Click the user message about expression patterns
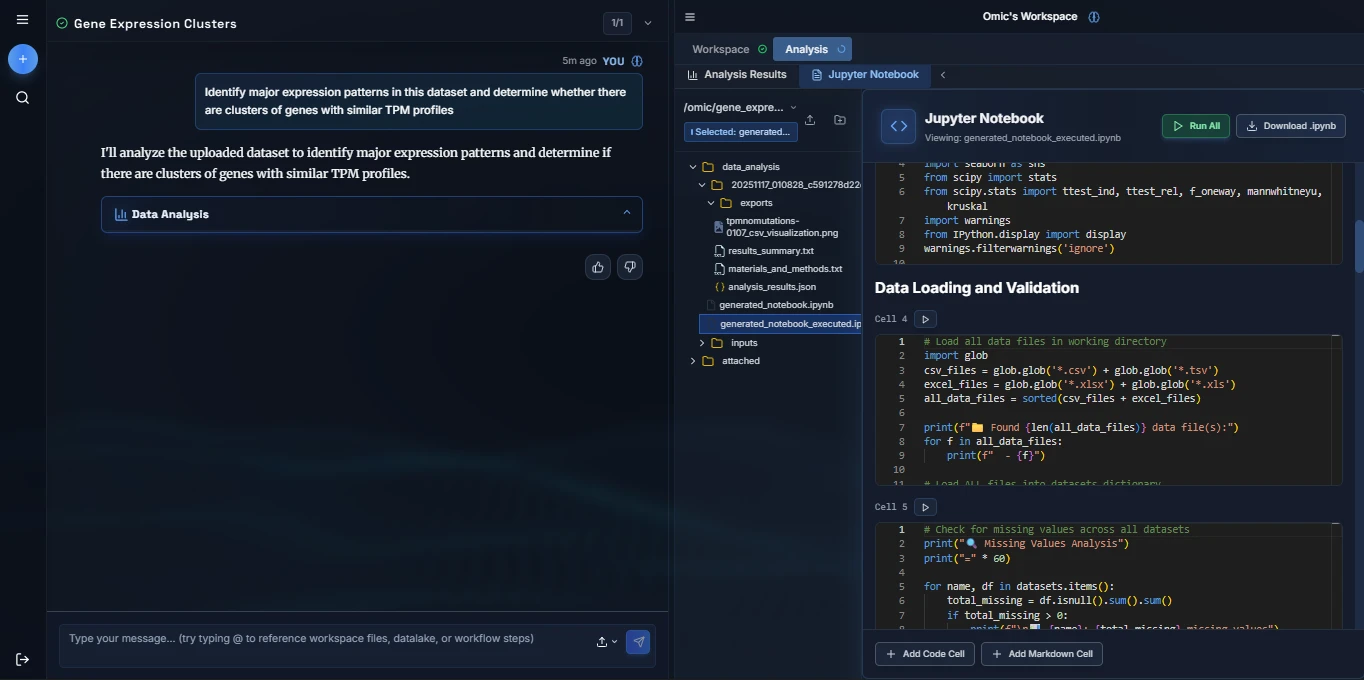1364x680 pixels. [419, 101]
